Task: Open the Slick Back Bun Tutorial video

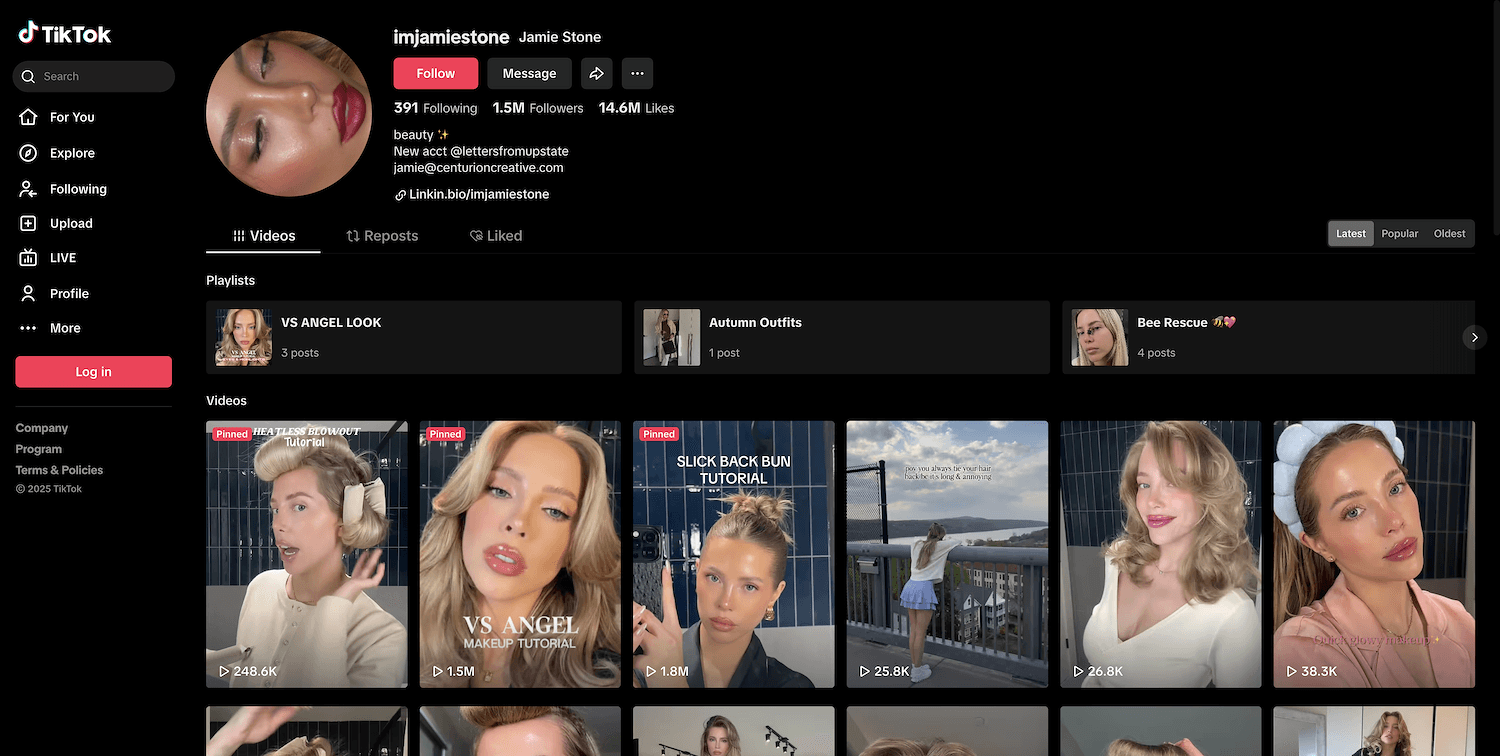Action: click(x=733, y=554)
